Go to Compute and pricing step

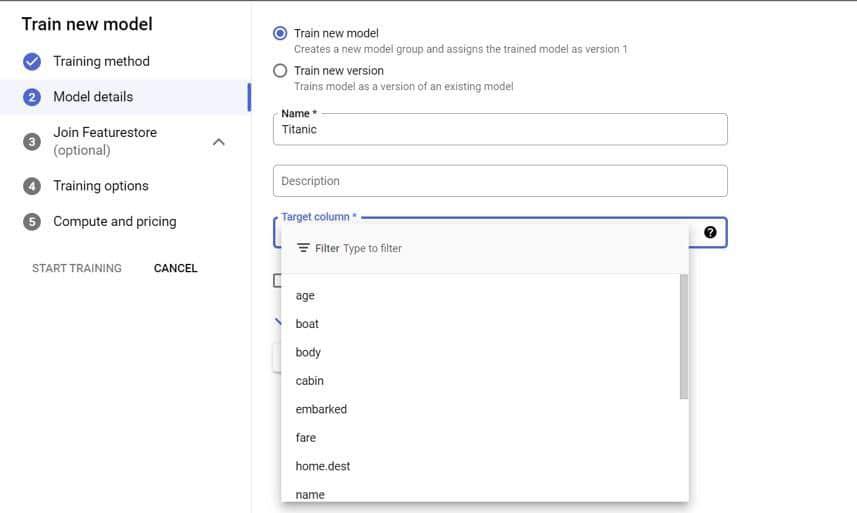click(114, 222)
